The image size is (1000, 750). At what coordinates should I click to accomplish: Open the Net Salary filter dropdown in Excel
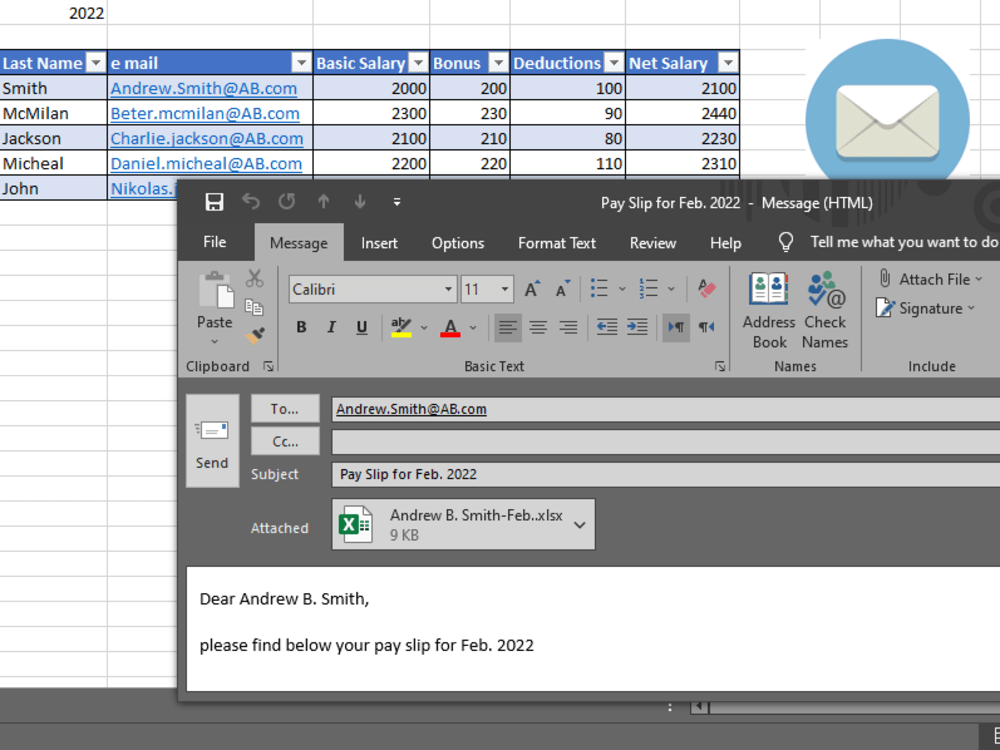[728, 63]
